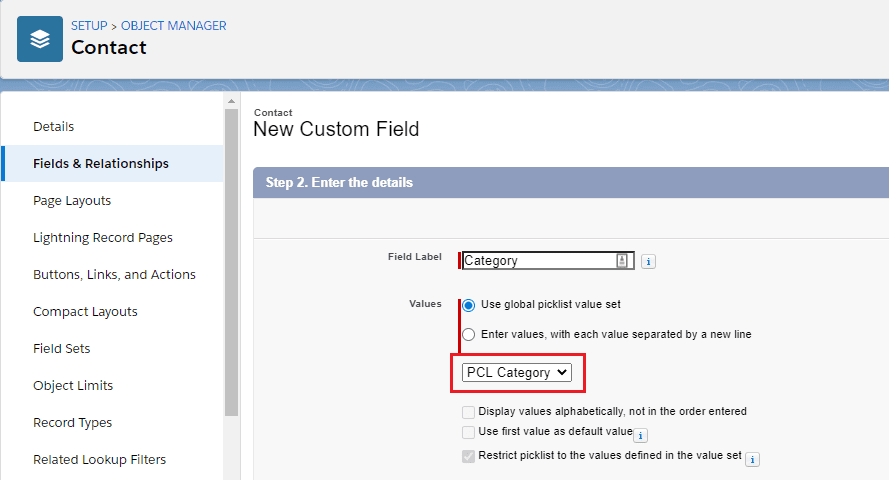Click the OBJECT MANAGER breadcrumb link
Screen dimensions: 889x483
pos(174,25)
